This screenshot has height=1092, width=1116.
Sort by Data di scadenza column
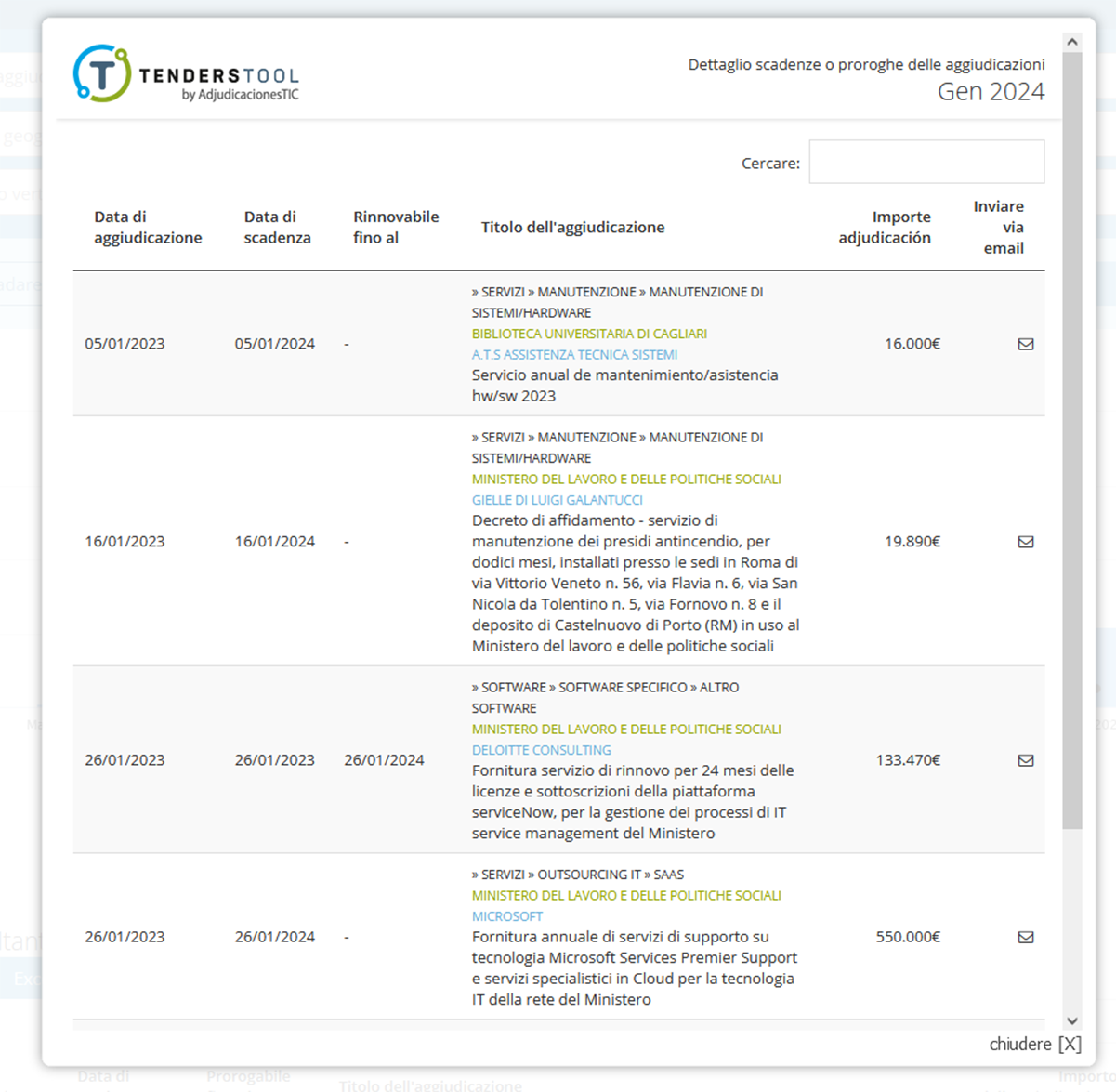[x=278, y=227]
